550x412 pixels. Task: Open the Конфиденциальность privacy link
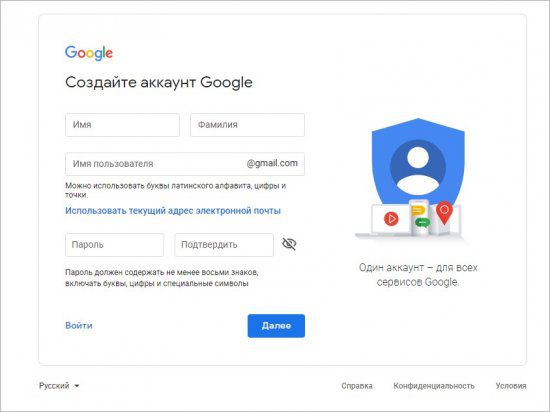[x=434, y=386]
